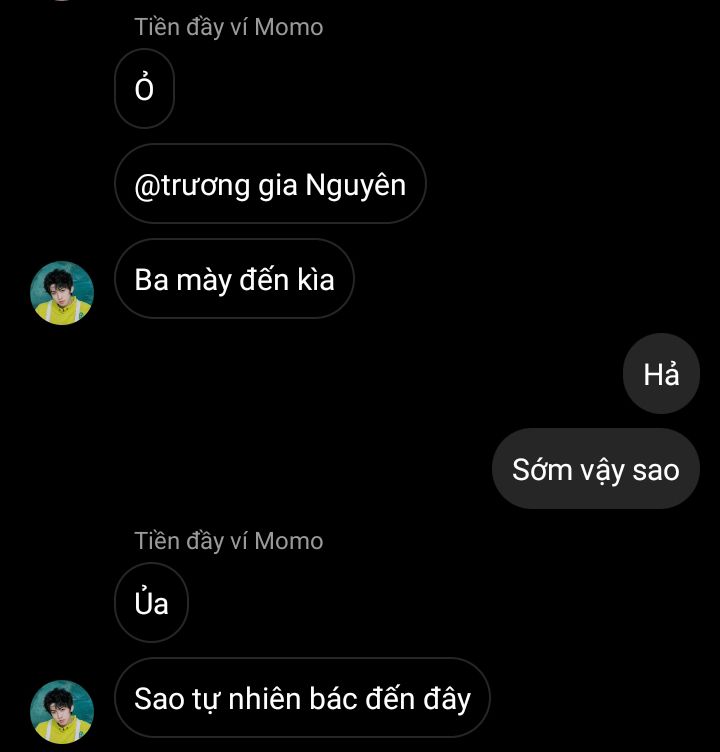Click the word "Momo" in the lower sender label
720x752 pixels.
(289, 541)
